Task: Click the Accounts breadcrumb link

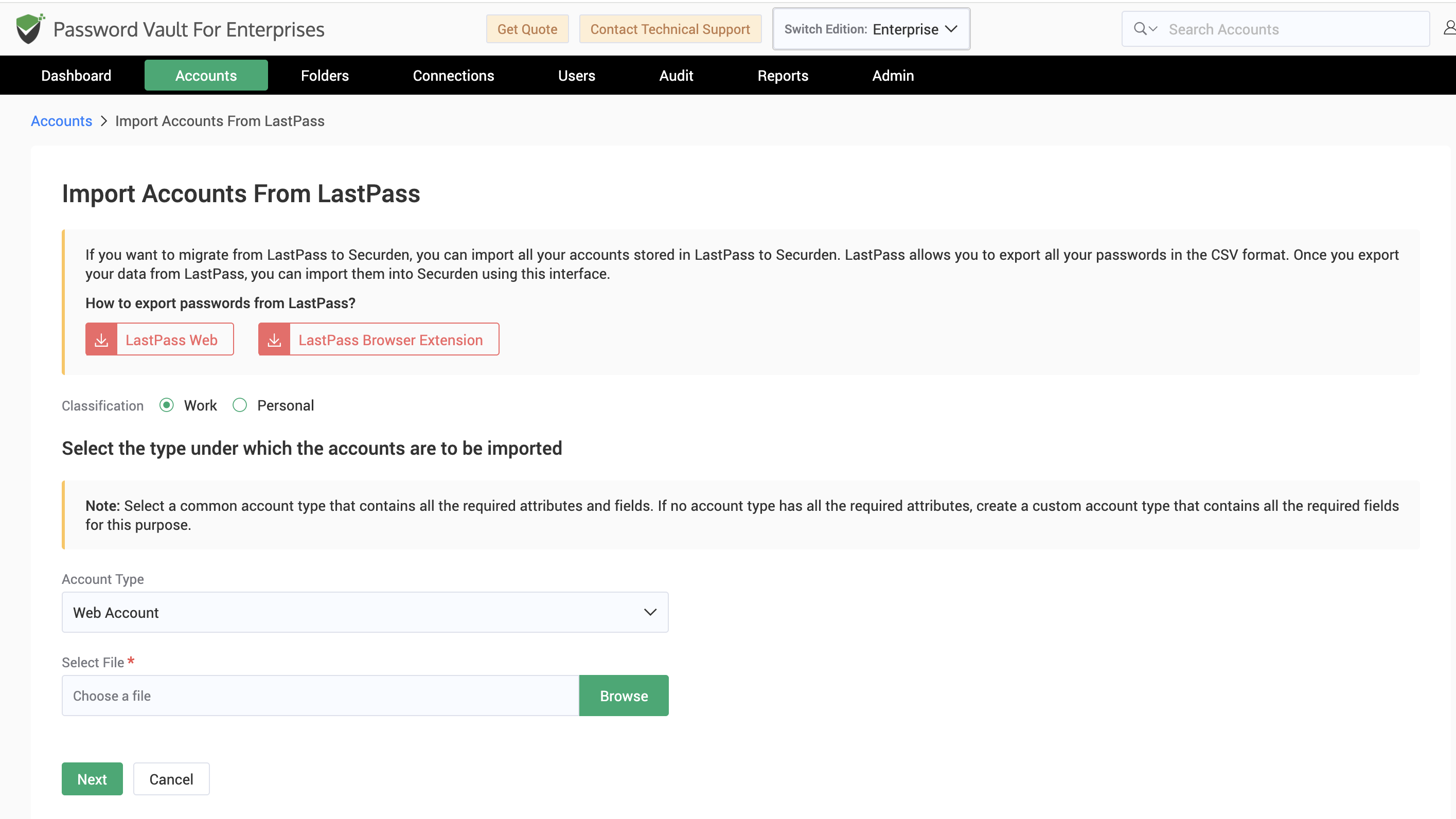Action: click(x=61, y=121)
